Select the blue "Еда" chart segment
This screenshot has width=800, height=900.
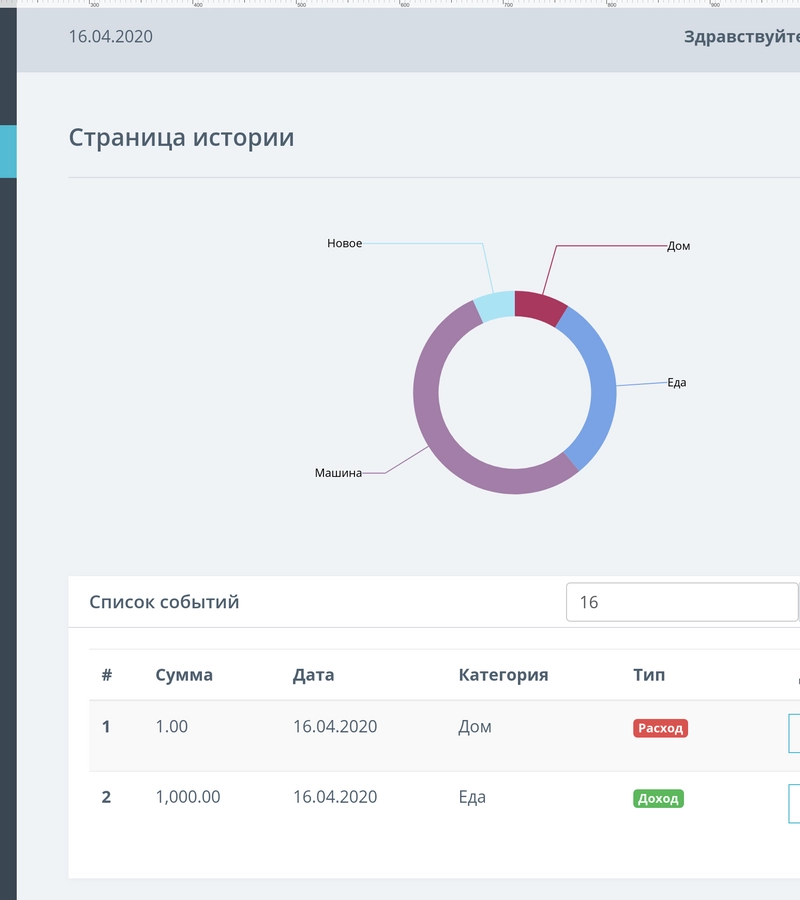click(598, 385)
